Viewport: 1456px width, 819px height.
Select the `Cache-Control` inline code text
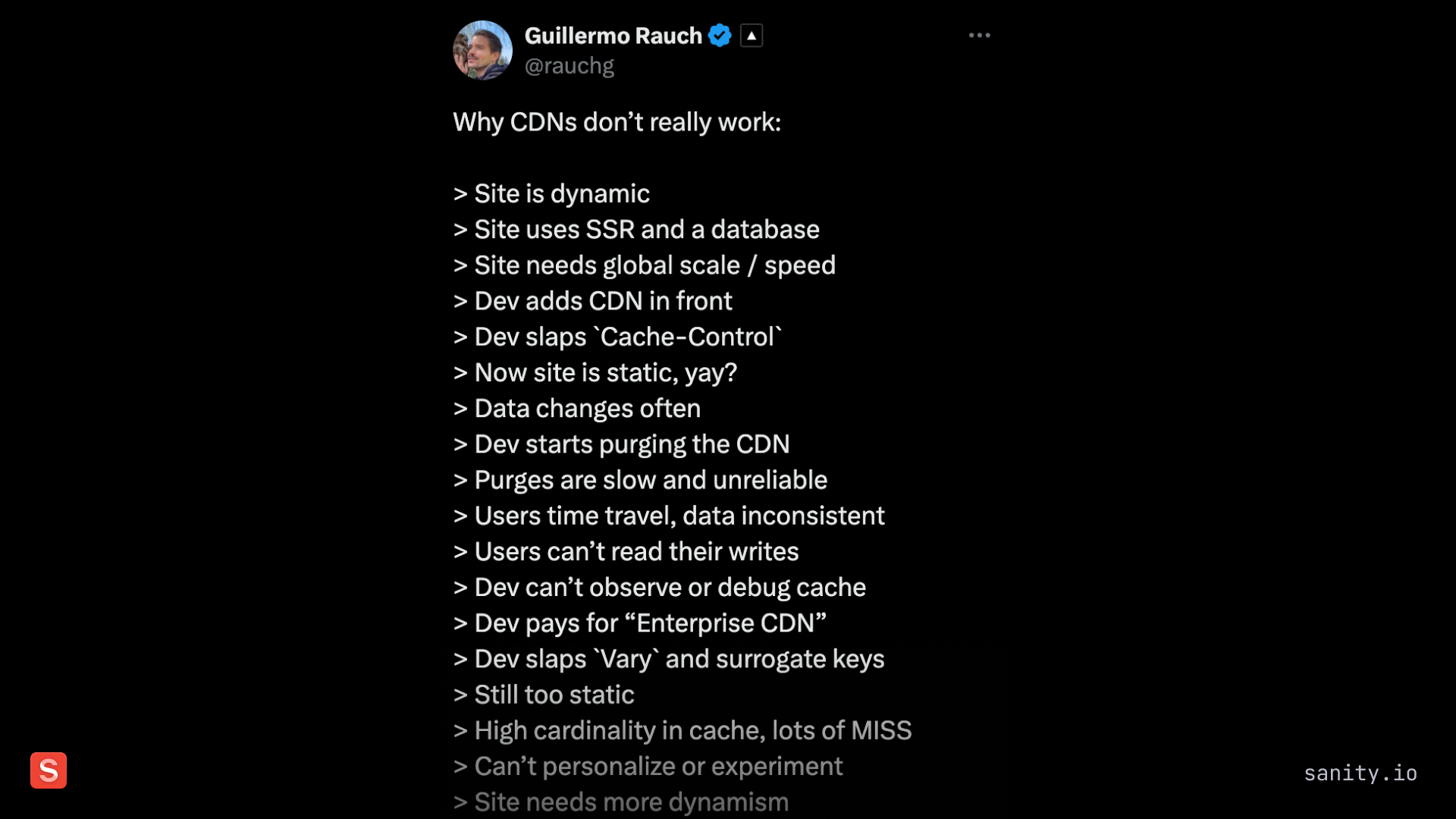686,336
